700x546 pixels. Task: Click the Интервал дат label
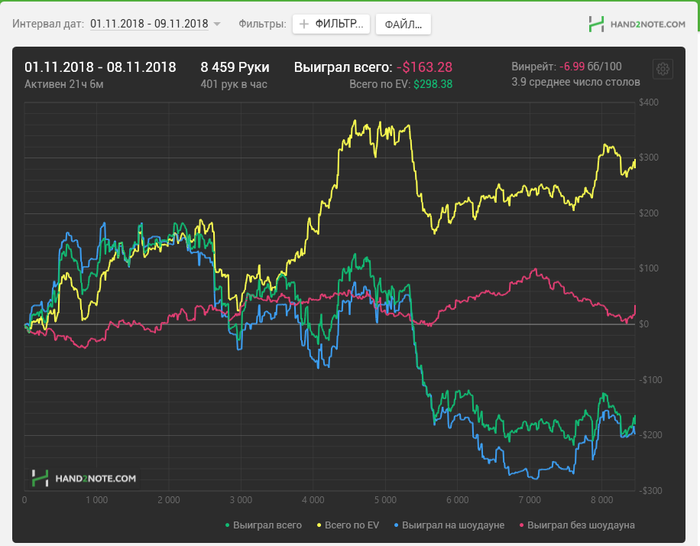pos(48,24)
